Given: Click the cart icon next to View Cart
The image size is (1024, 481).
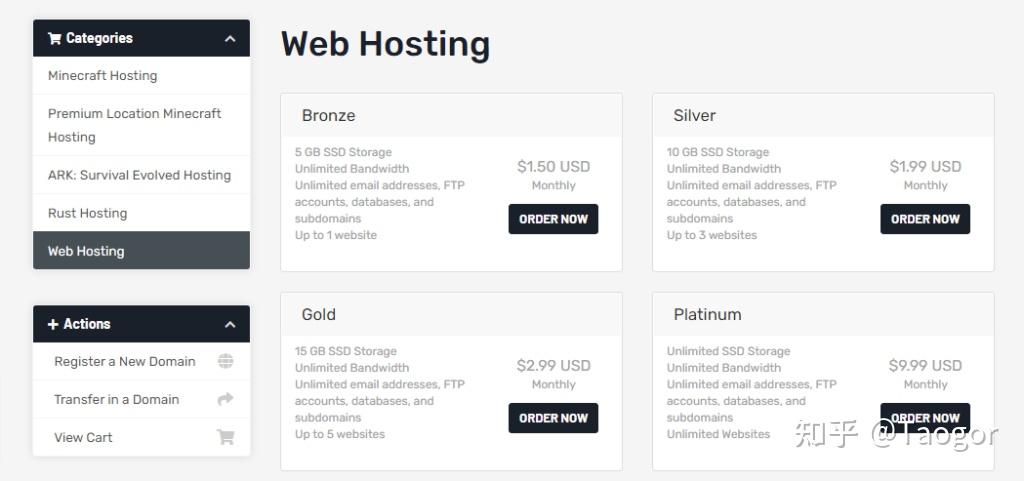Looking at the screenshot, I should (226, 437).
